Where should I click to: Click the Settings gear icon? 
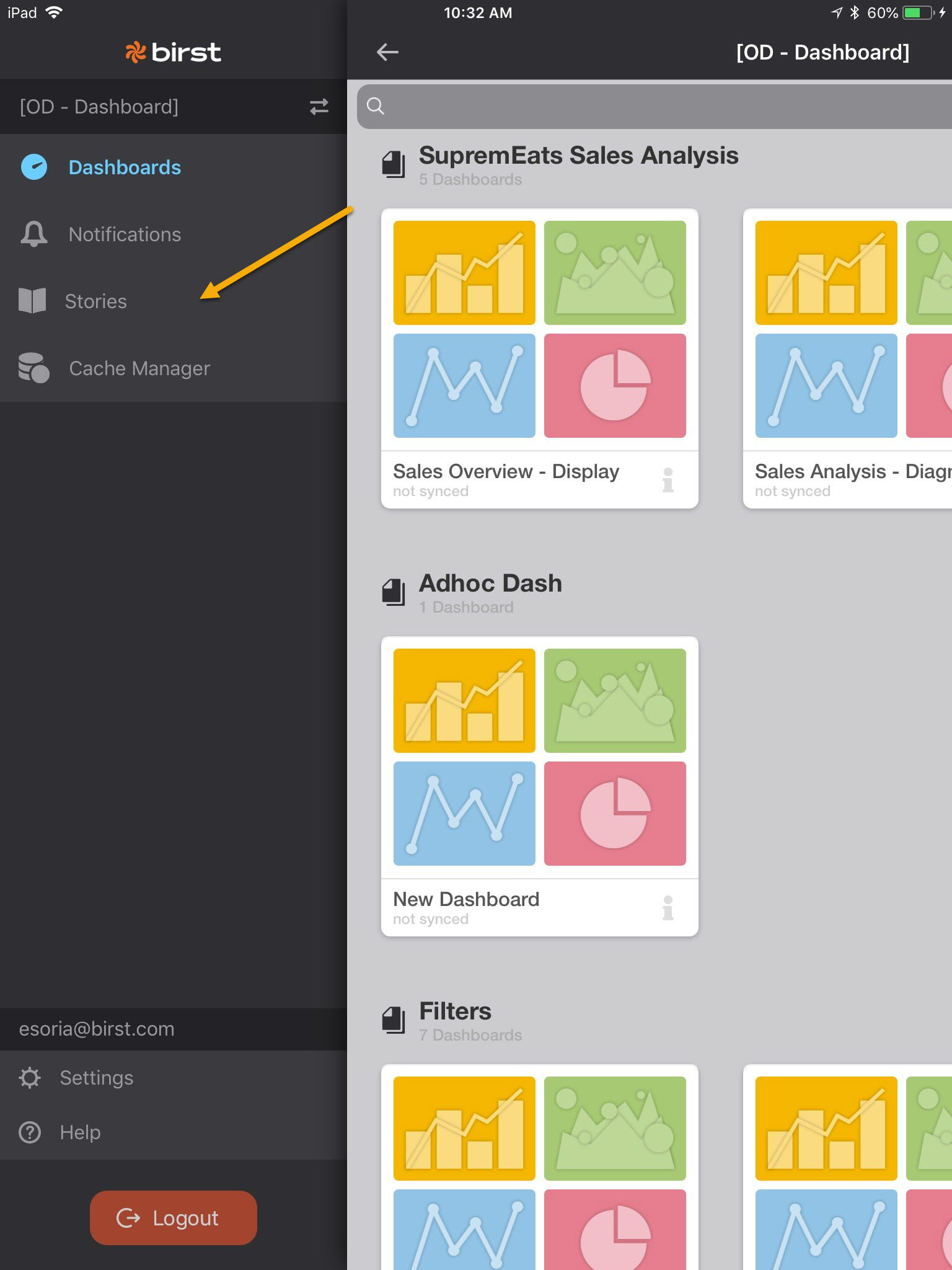pos(30,1078)
